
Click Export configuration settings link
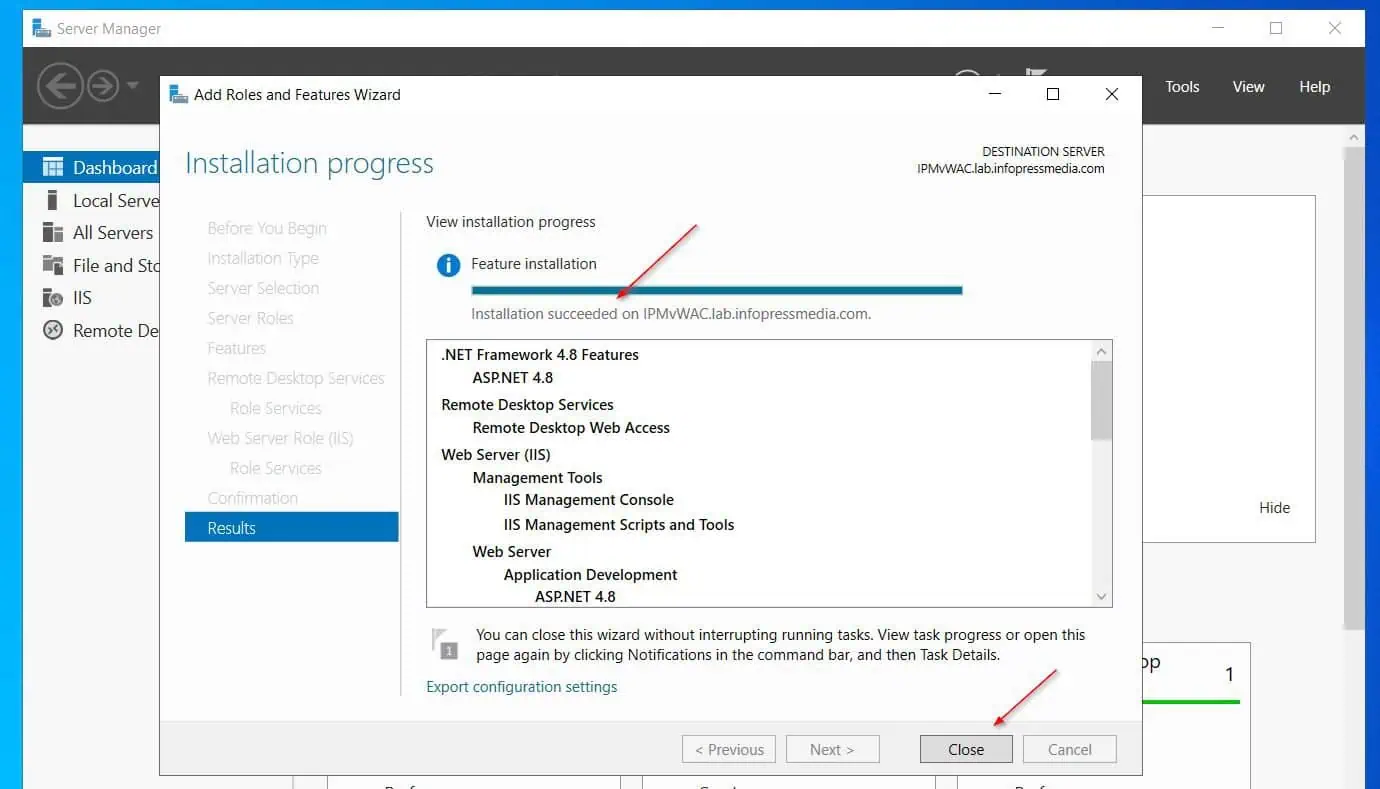(521, 687)
